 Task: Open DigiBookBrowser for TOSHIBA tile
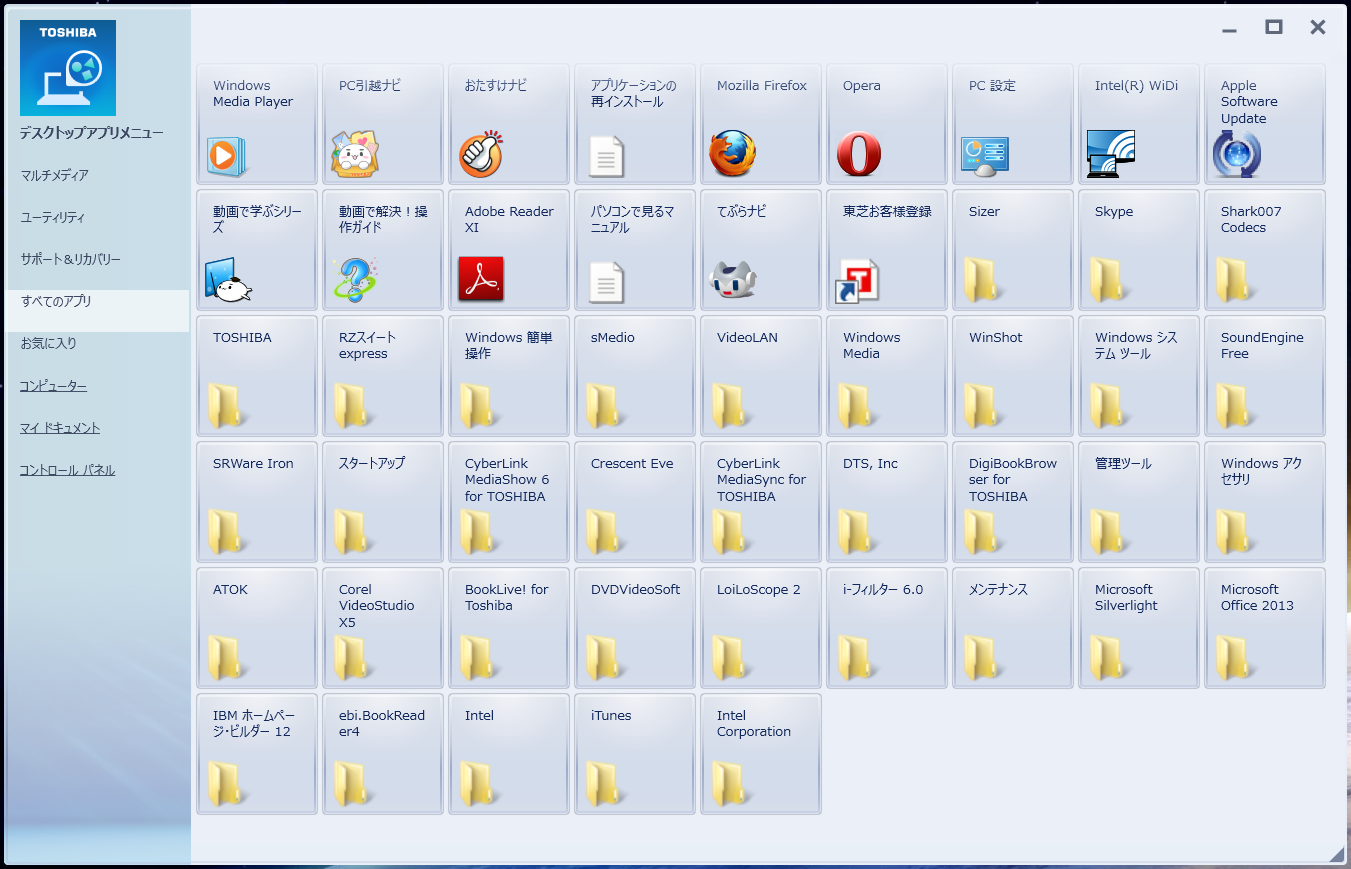[x=1013, y=502]
